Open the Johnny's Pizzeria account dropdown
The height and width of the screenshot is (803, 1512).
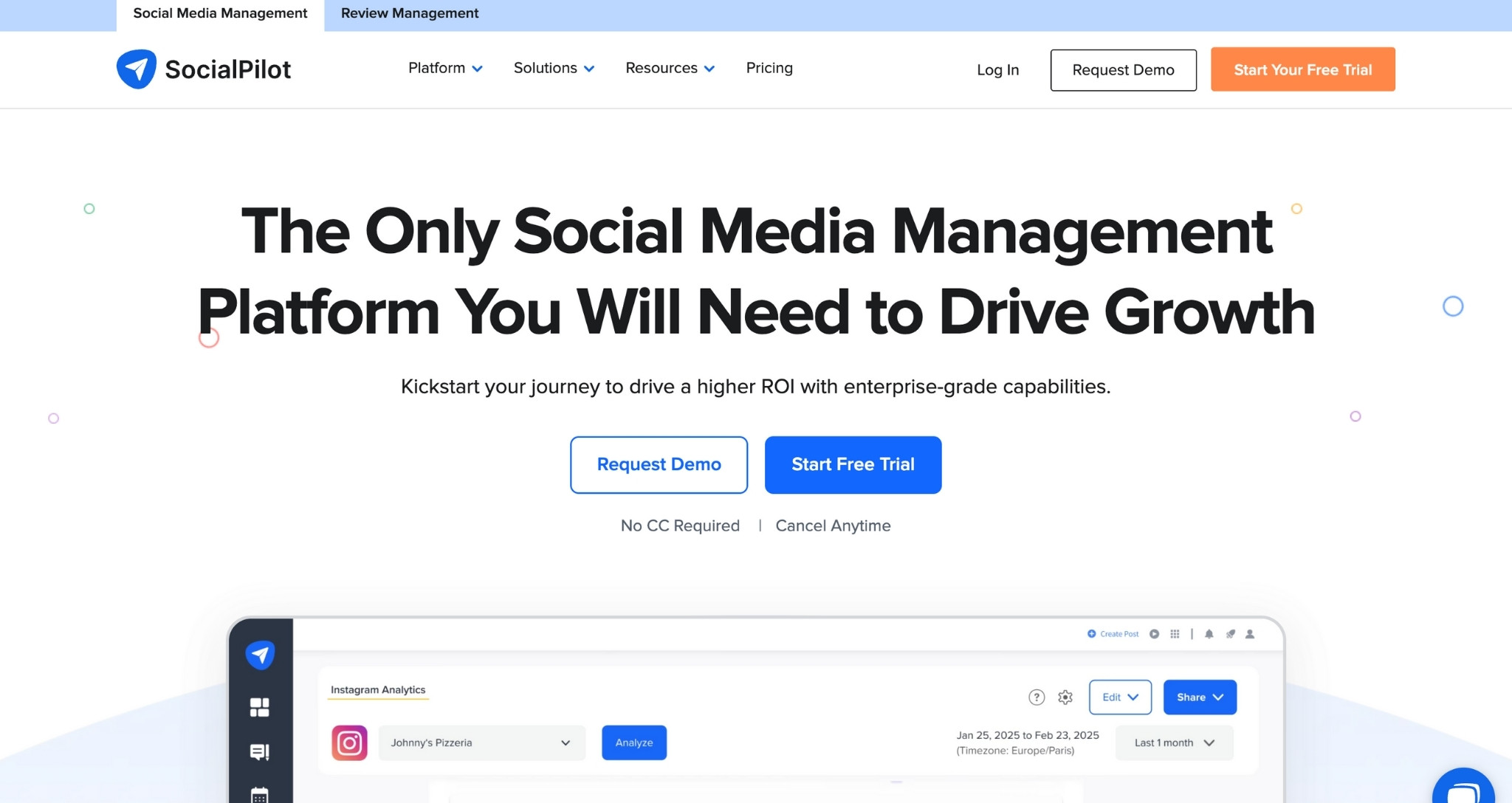pyautogui.click(x=481, y=742)
